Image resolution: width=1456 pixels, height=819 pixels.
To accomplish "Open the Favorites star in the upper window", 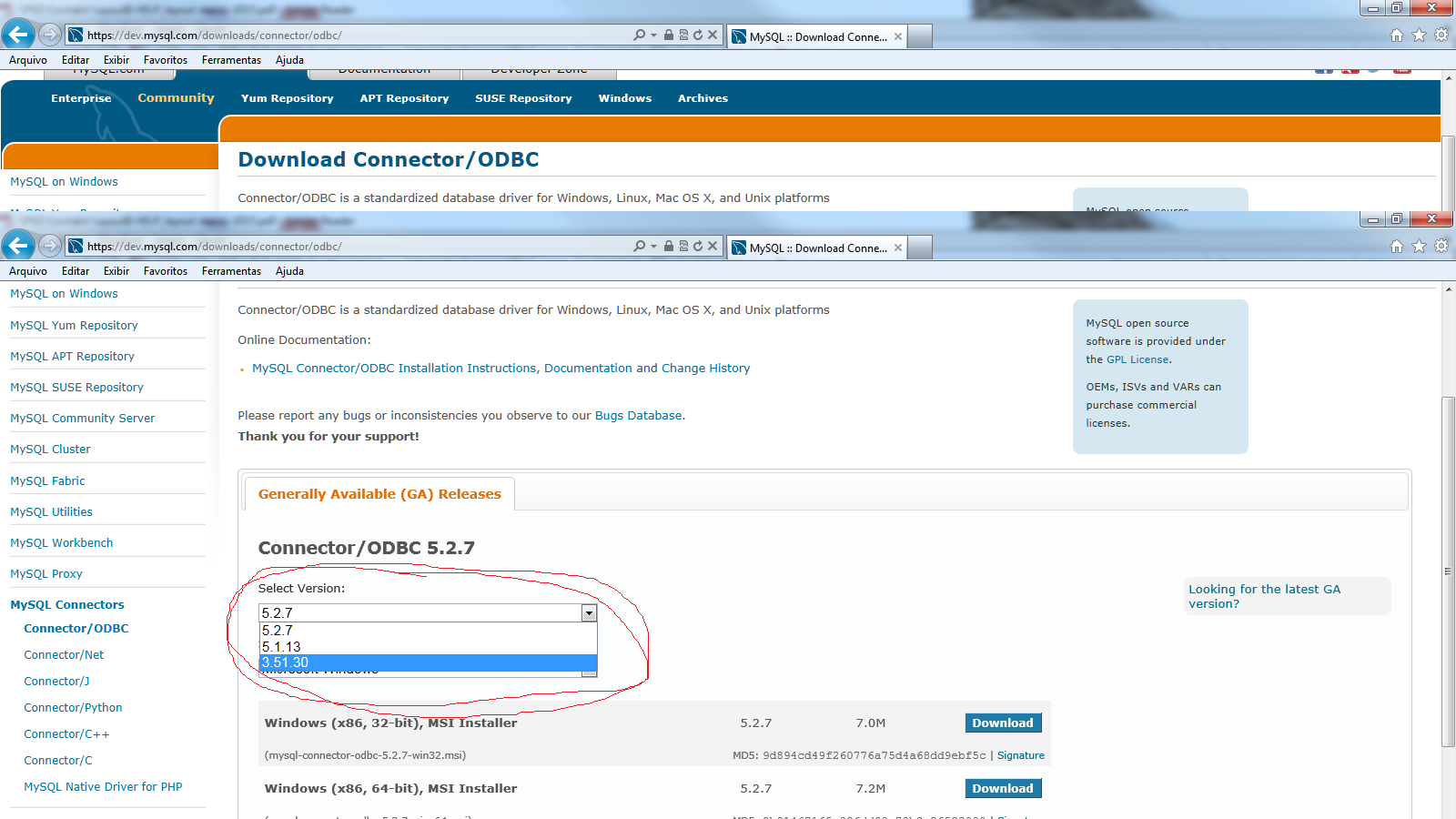I will pyautogui.click(x=1419, y=35).
